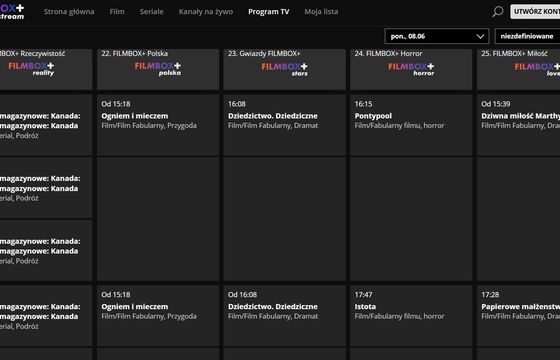Screen dimensions: 560x360
Task: Click the UTWÓRZ KONTO button
Action: [535, 11]
